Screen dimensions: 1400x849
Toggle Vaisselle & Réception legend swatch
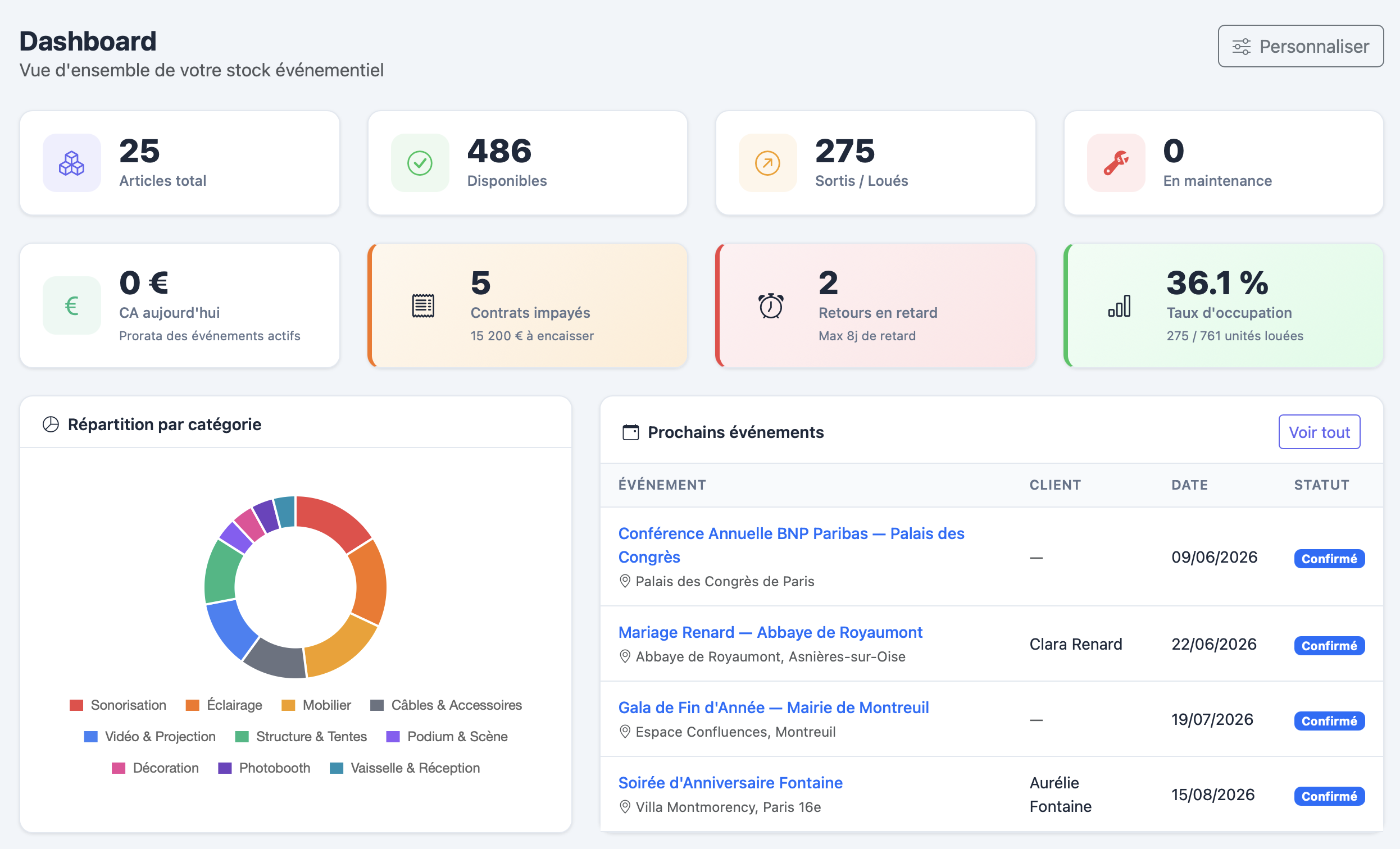click(337, 768)
